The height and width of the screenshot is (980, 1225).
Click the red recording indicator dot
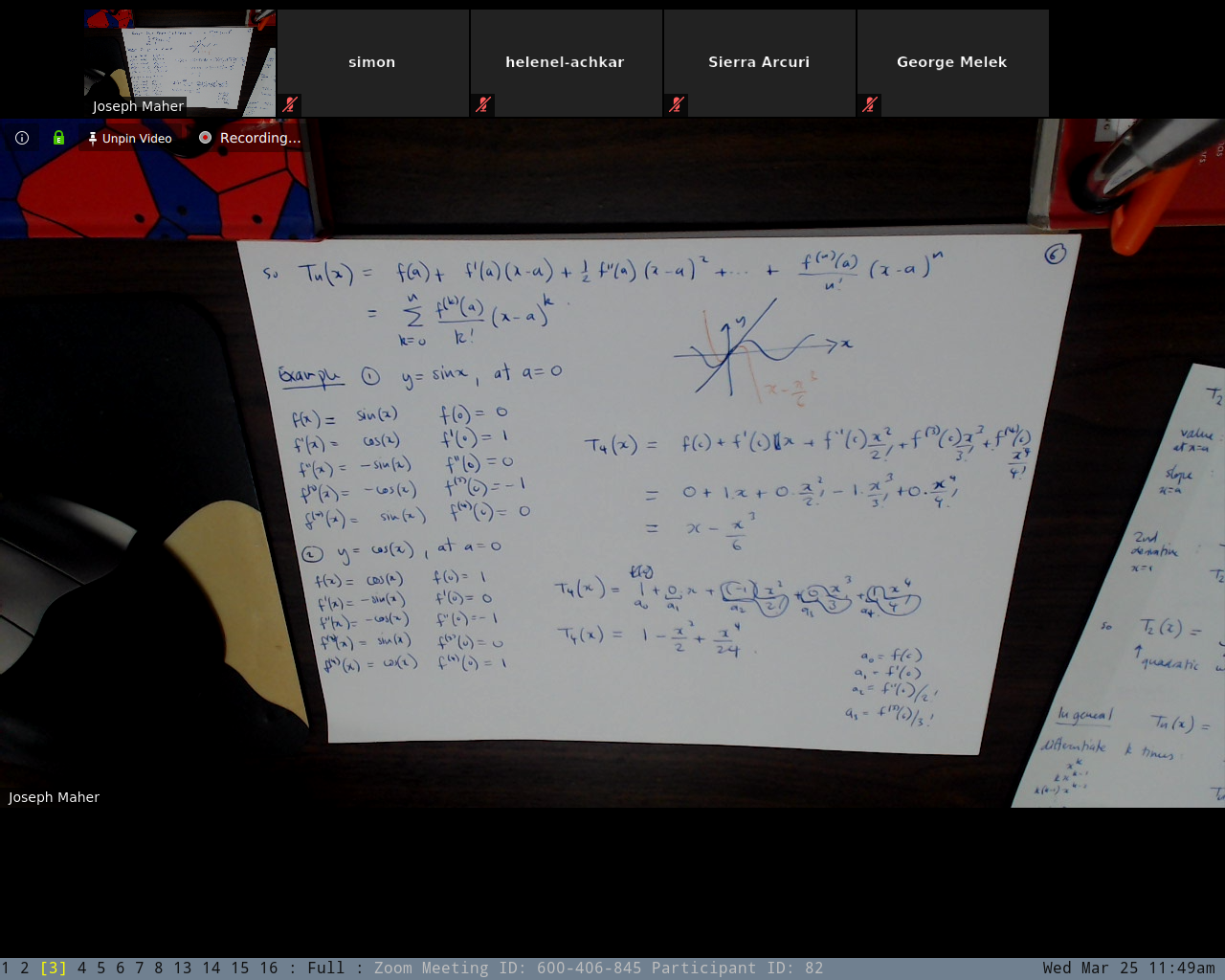click(205, 138)
